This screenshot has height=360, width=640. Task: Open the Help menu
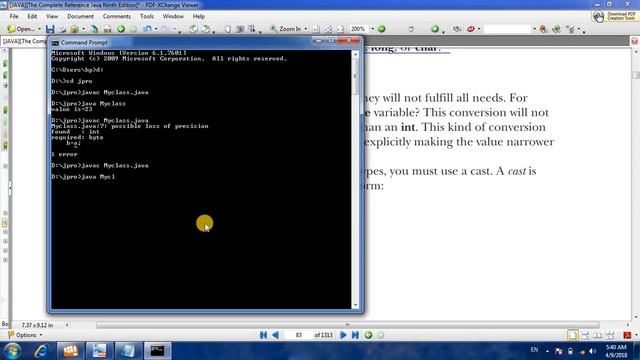tap(199, 16)
